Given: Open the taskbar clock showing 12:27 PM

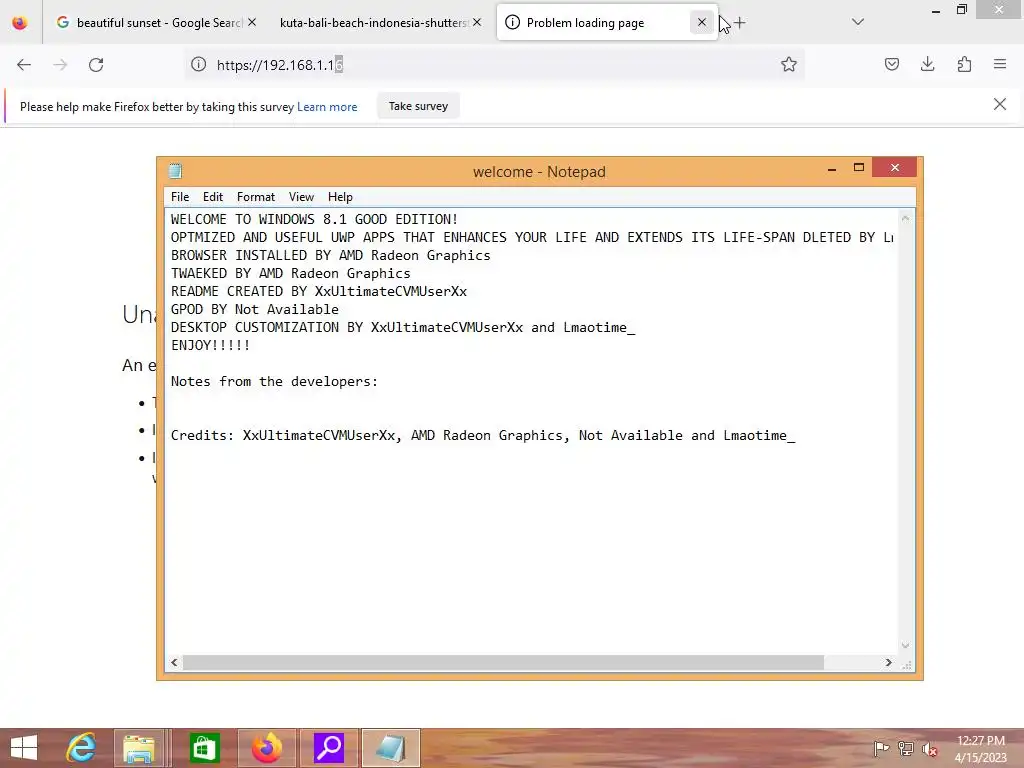Looking at the screenshot, I should [980, 748].
